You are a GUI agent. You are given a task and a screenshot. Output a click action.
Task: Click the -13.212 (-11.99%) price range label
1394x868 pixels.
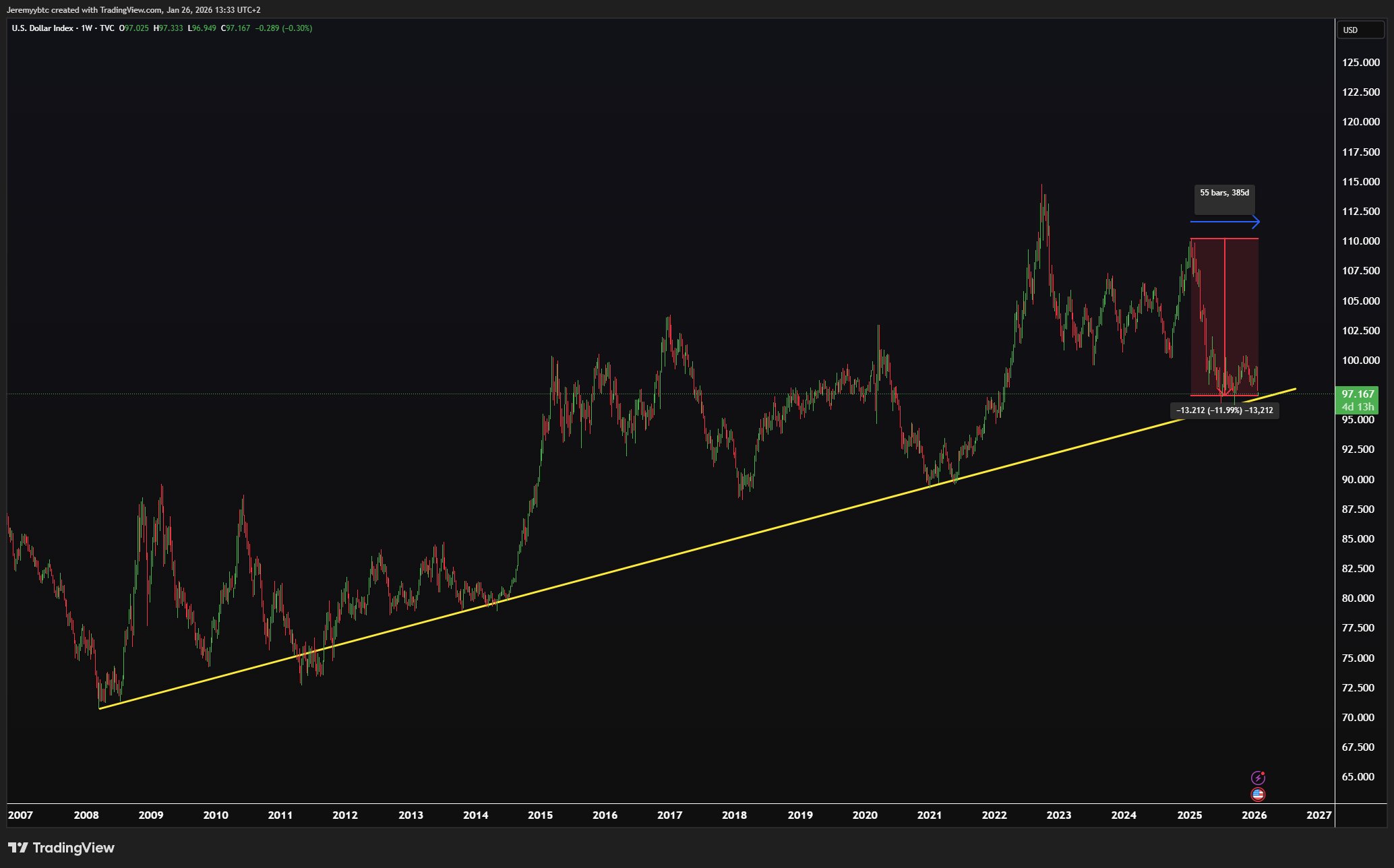1225,410
